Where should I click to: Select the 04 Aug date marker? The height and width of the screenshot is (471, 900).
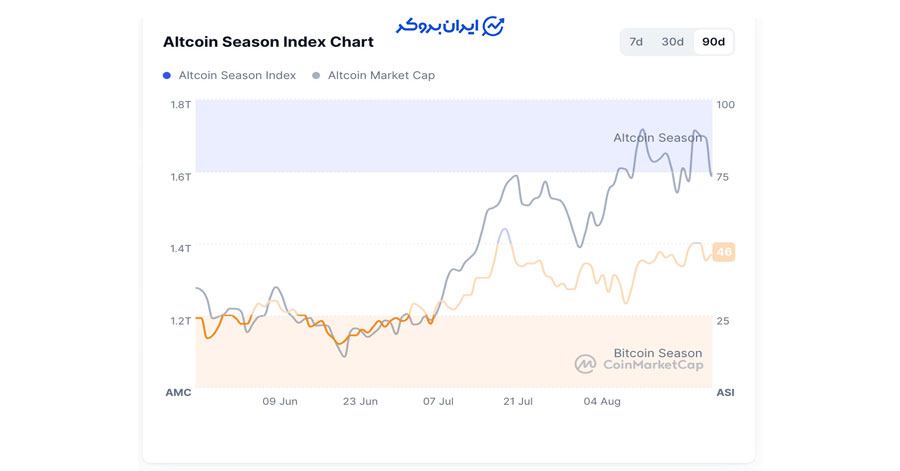602,401
